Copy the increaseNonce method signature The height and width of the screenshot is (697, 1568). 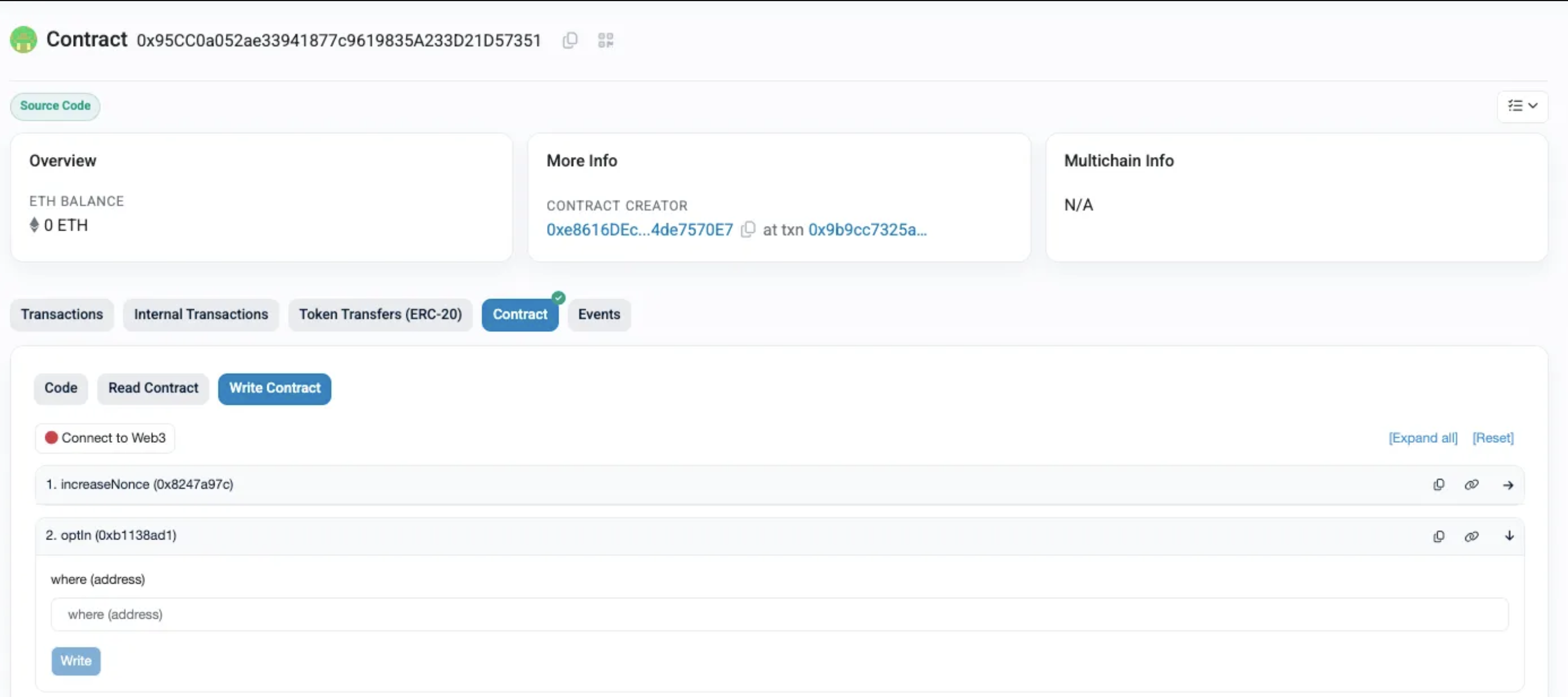(1438, 484)
